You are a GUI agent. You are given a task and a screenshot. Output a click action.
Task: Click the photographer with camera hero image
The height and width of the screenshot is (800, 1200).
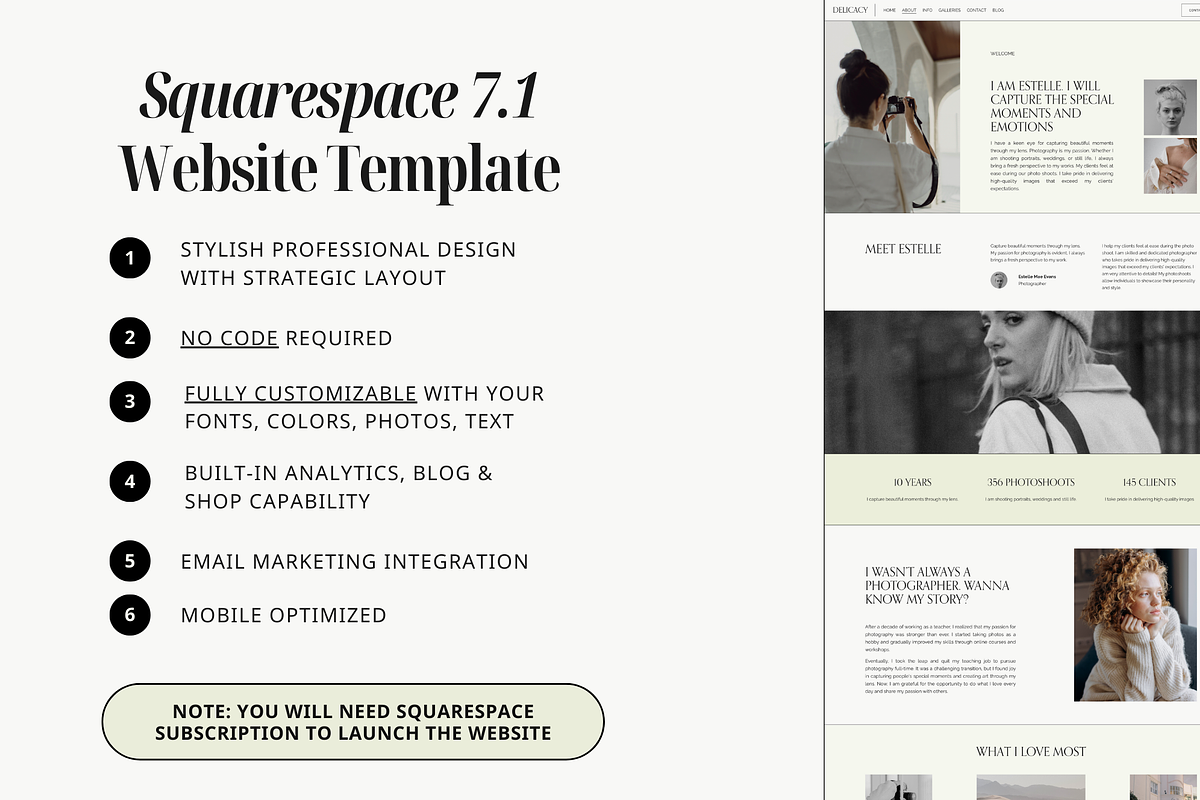coord(892,117)
